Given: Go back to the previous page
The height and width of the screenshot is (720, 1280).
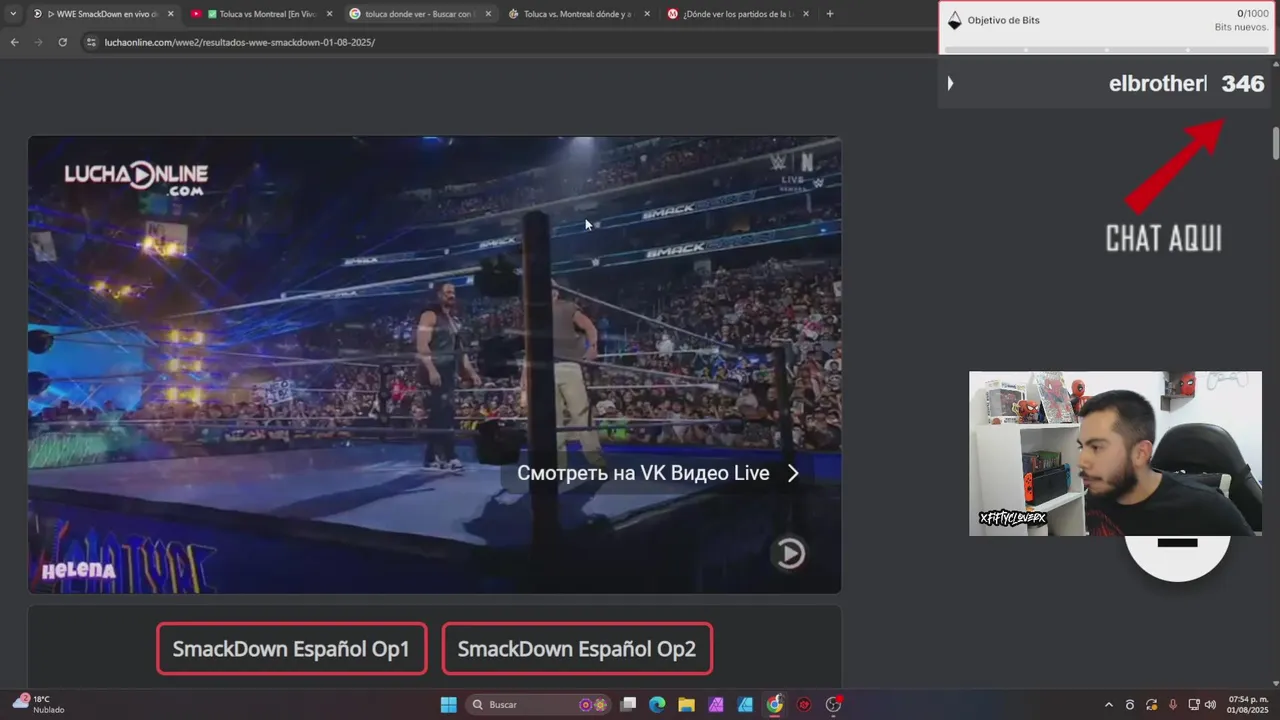Looking at the screenshot, I should point(14,42).
